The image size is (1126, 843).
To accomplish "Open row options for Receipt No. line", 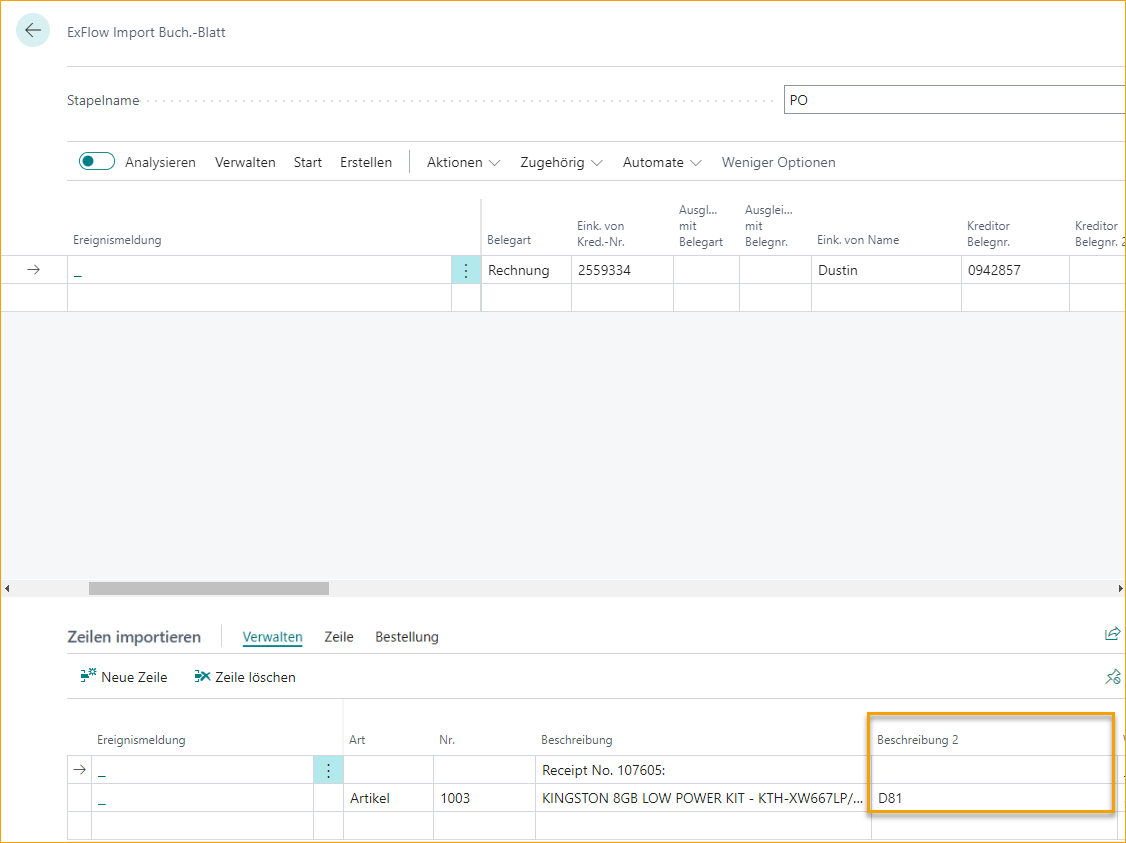I will 328,770.
